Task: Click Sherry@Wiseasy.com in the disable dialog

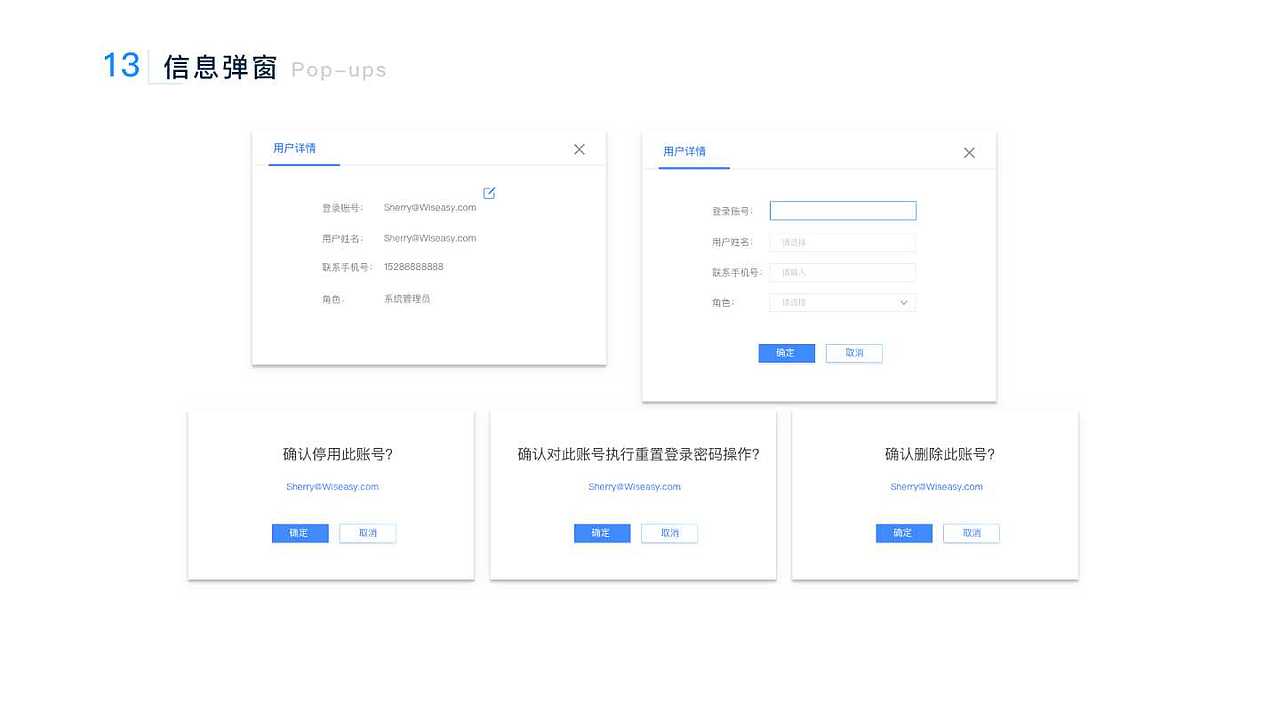Action: pos(330,487)
